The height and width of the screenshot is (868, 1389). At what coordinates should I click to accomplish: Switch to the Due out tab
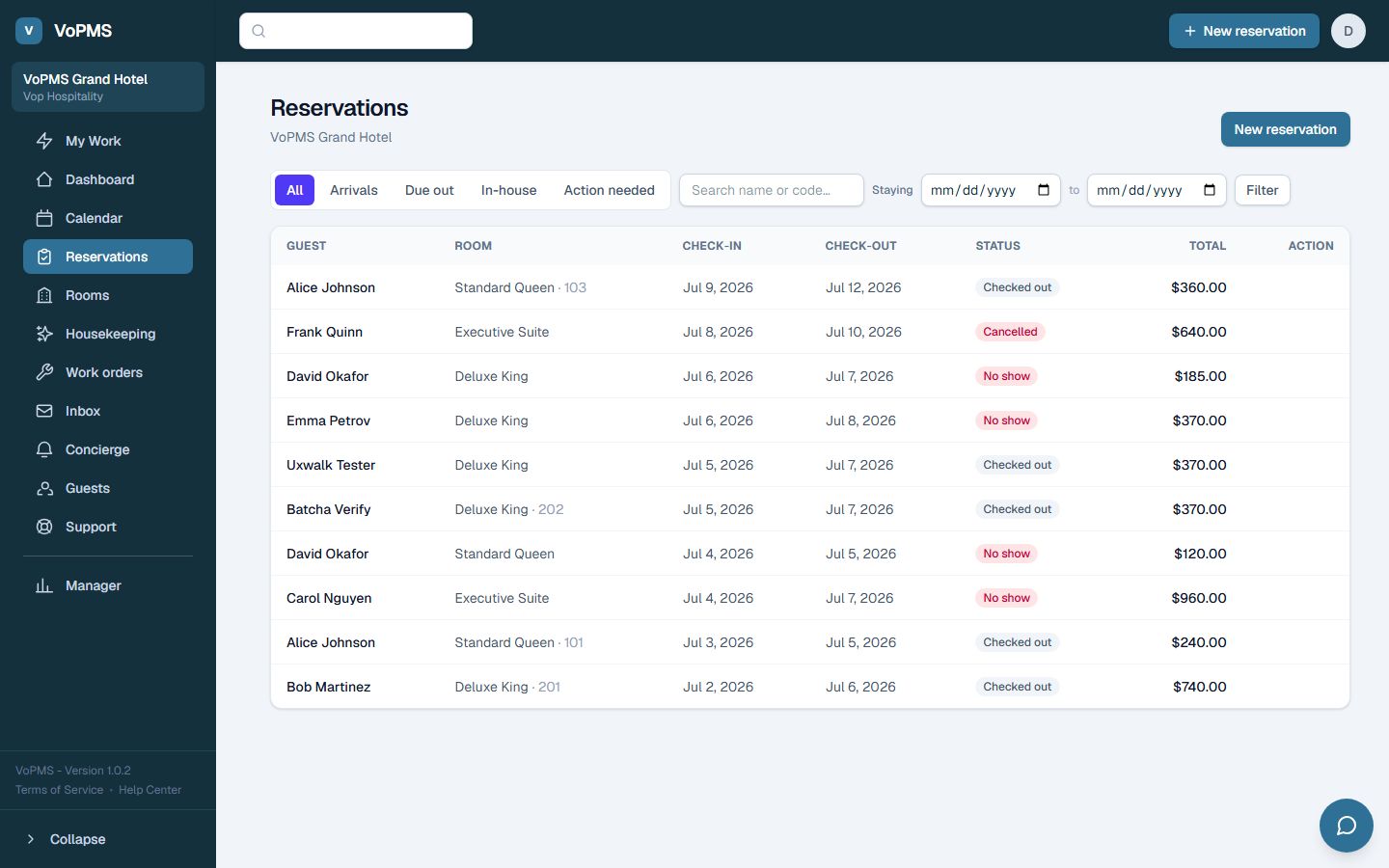(429, 190)
